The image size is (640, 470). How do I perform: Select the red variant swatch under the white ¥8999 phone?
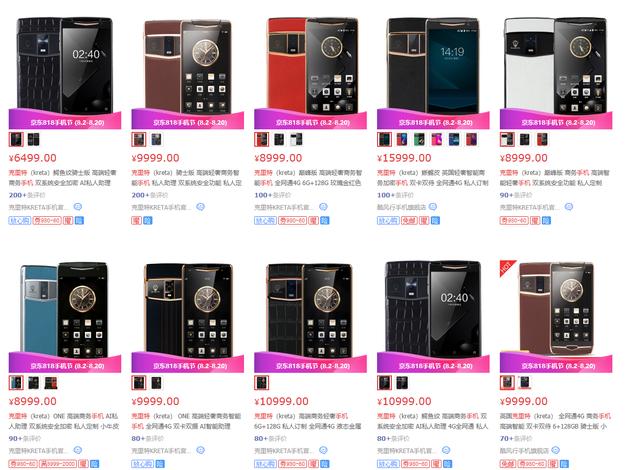coord(542,140)
